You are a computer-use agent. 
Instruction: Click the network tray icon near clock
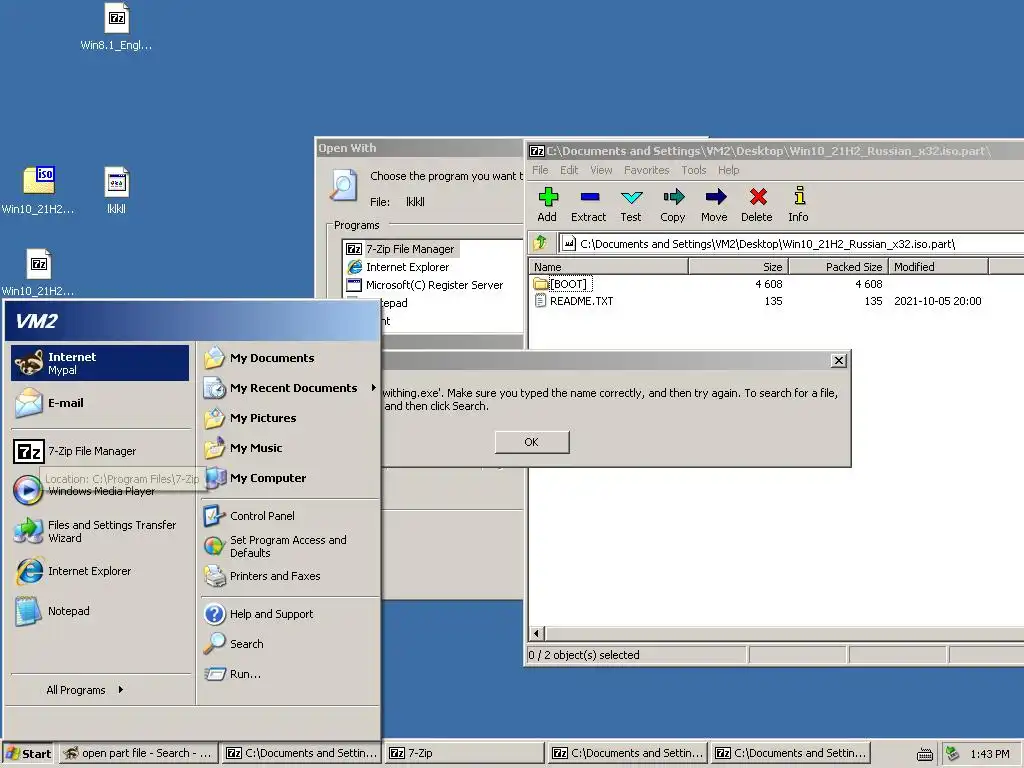[x=953, y=754]
